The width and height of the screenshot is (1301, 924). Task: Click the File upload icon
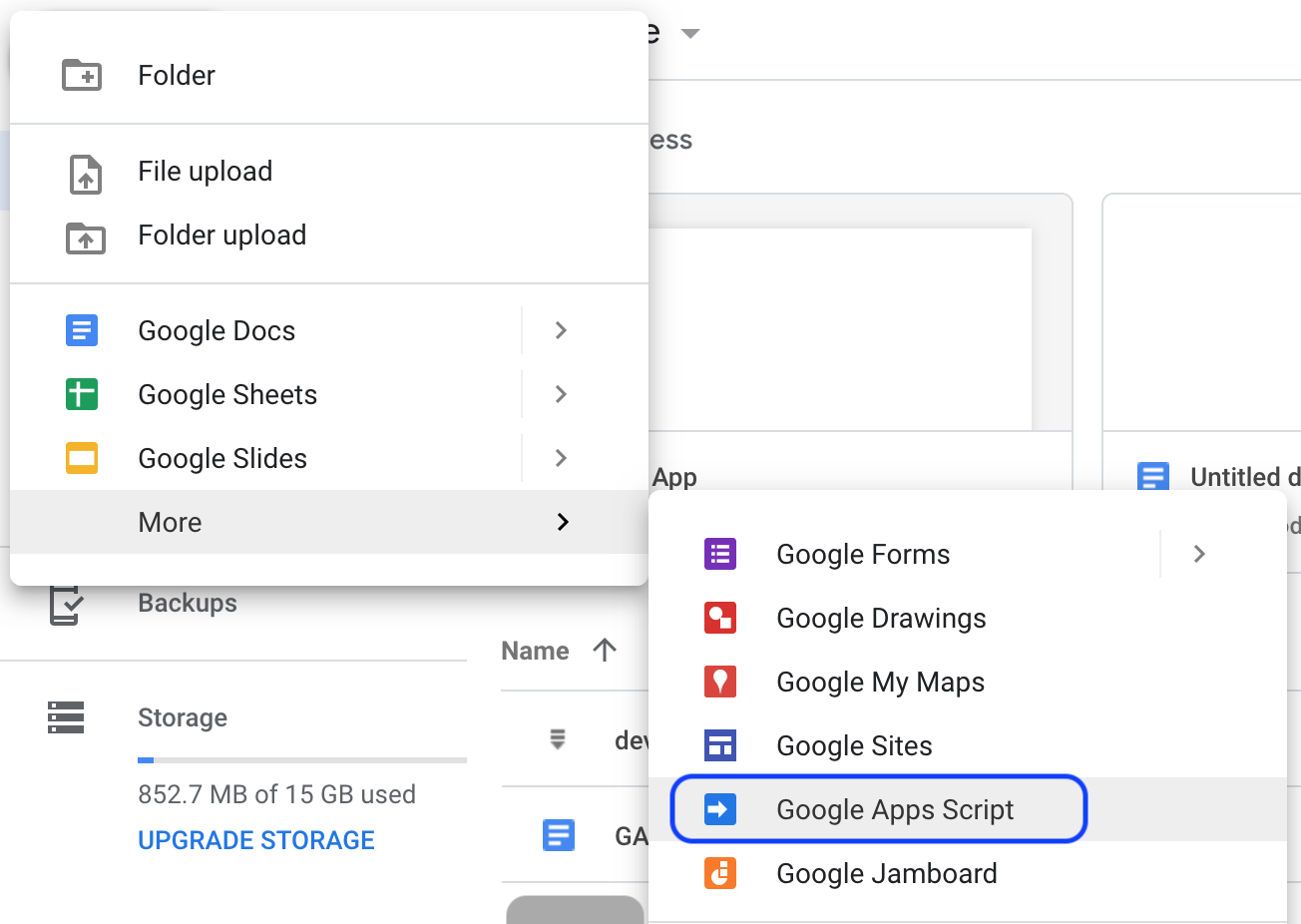[86, 174]
